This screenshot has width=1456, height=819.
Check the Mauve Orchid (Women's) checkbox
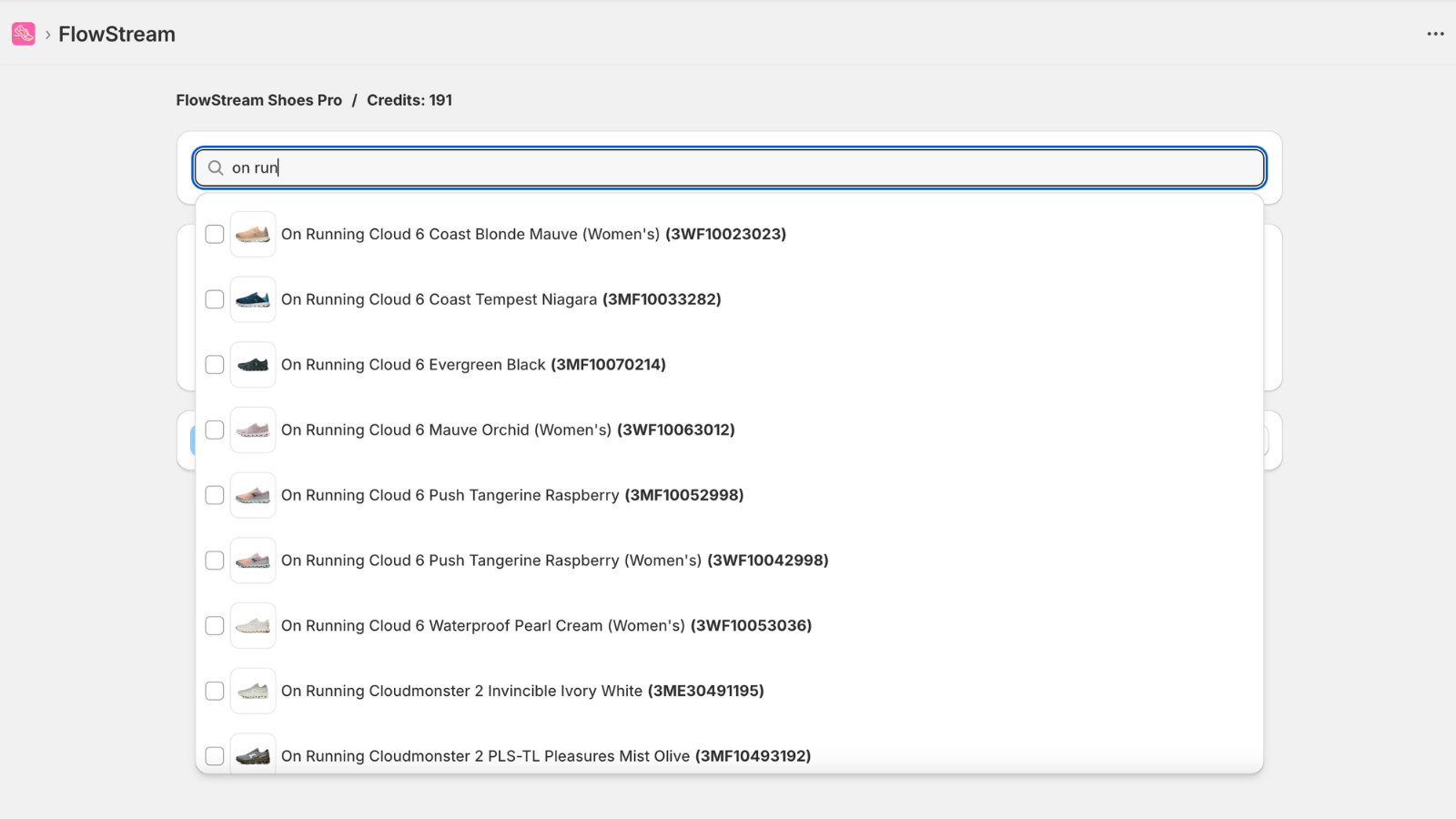click(215, 430)
